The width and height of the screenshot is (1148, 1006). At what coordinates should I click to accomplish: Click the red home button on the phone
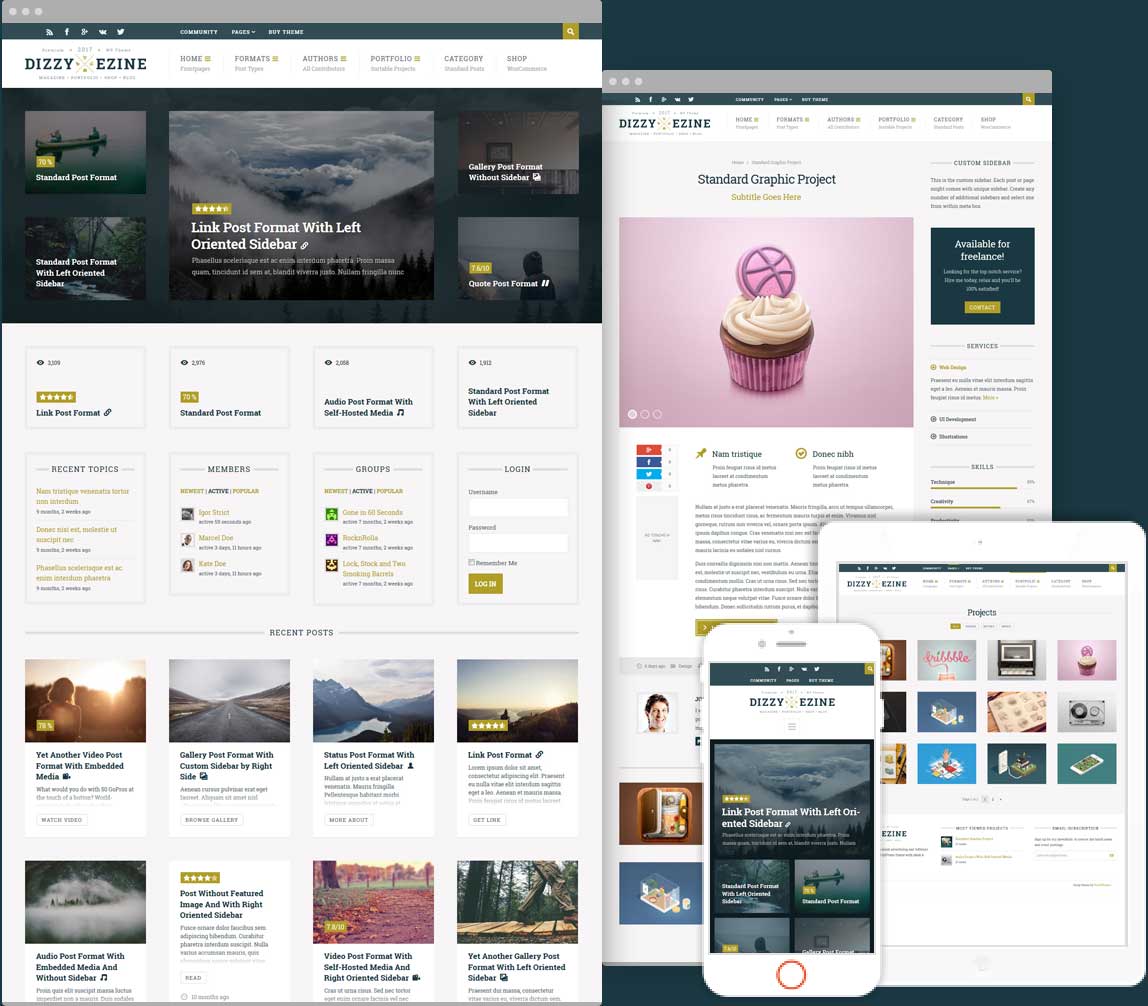790,973
